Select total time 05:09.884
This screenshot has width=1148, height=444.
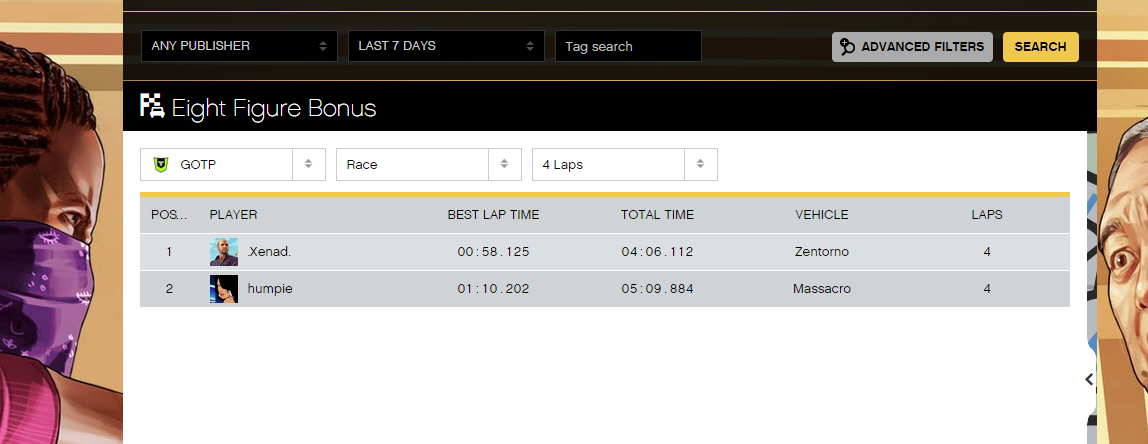pos(657,289)
